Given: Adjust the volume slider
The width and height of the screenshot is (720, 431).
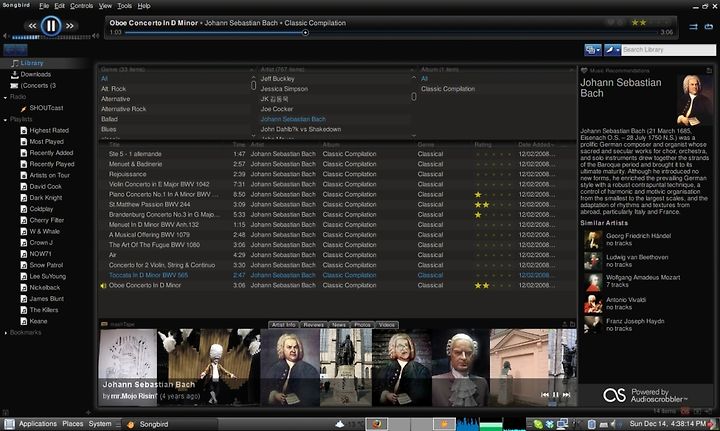Looking at the screenshot, I should point(51,37).
